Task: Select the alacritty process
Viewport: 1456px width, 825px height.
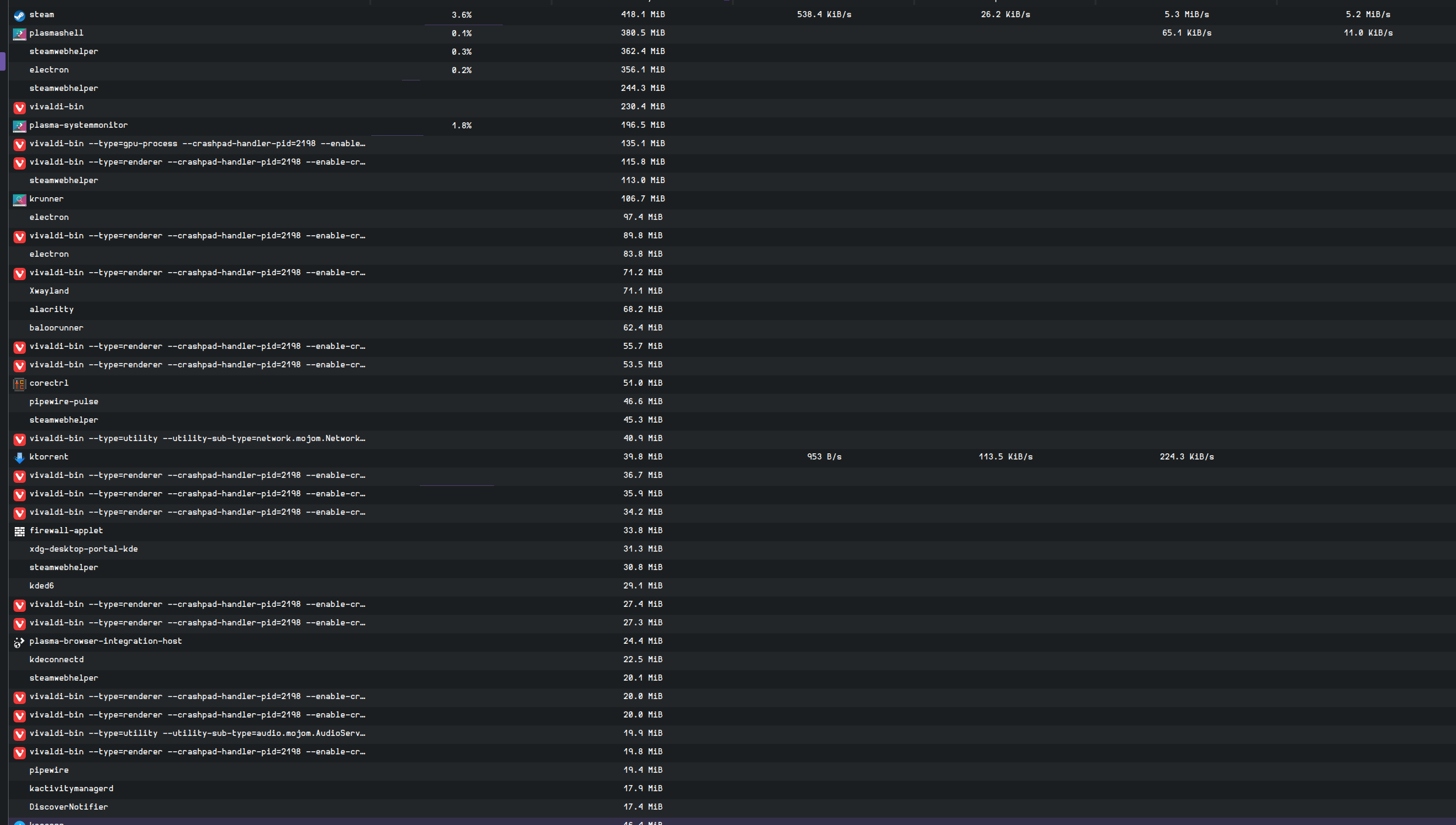Action: pyautogui.click(x=52, y=309)
